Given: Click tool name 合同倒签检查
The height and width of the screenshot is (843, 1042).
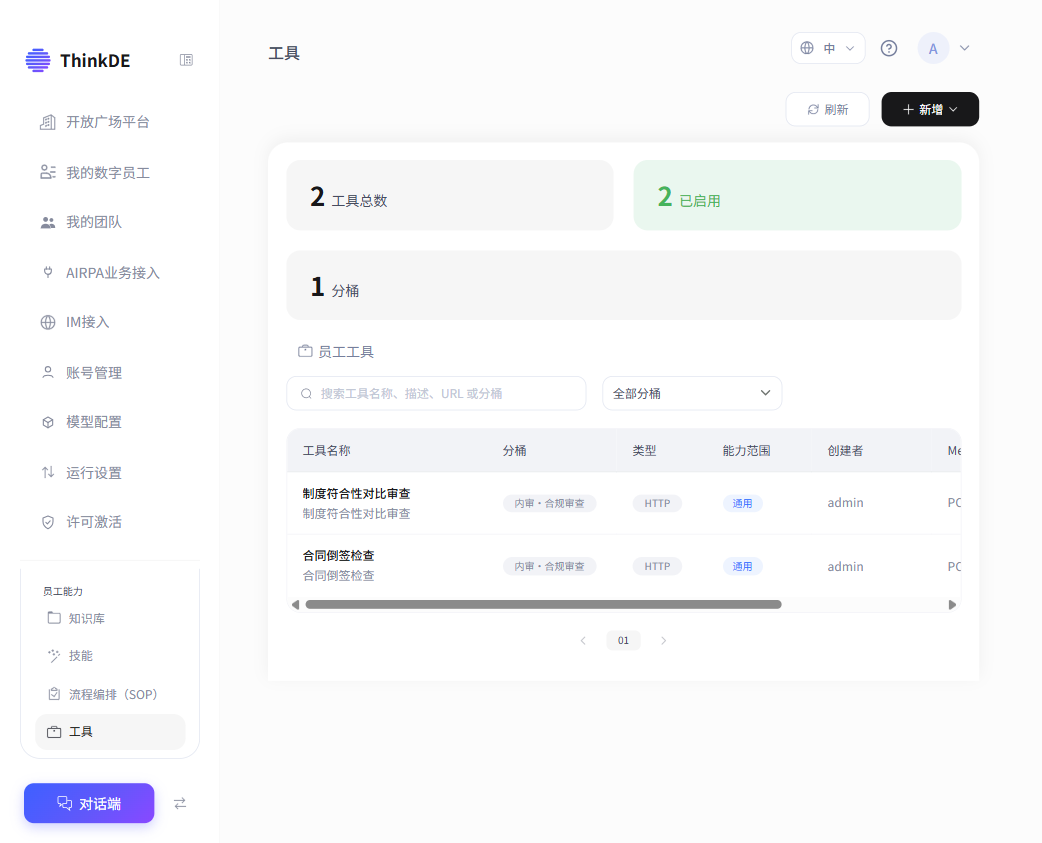Looking at the screenshot, I should (338, 555).
